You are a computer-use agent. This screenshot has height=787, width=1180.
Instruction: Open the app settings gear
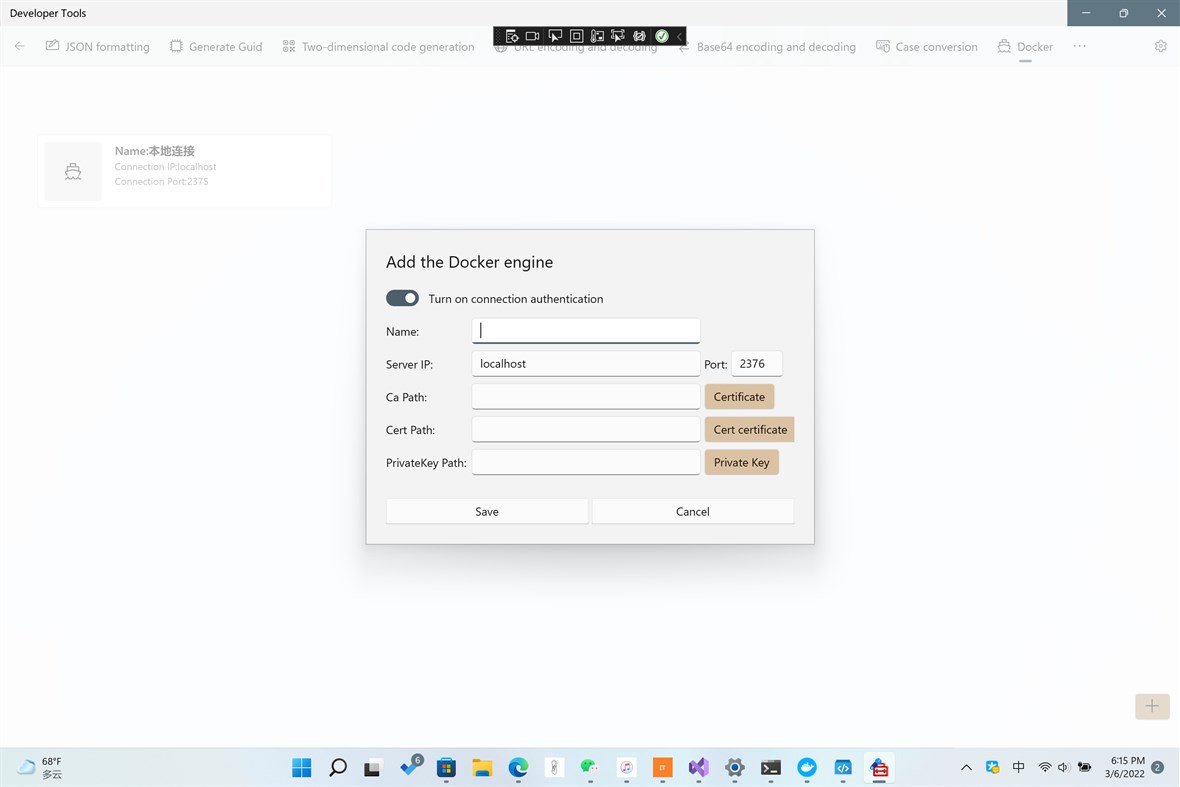click(x=1160, y=46)
